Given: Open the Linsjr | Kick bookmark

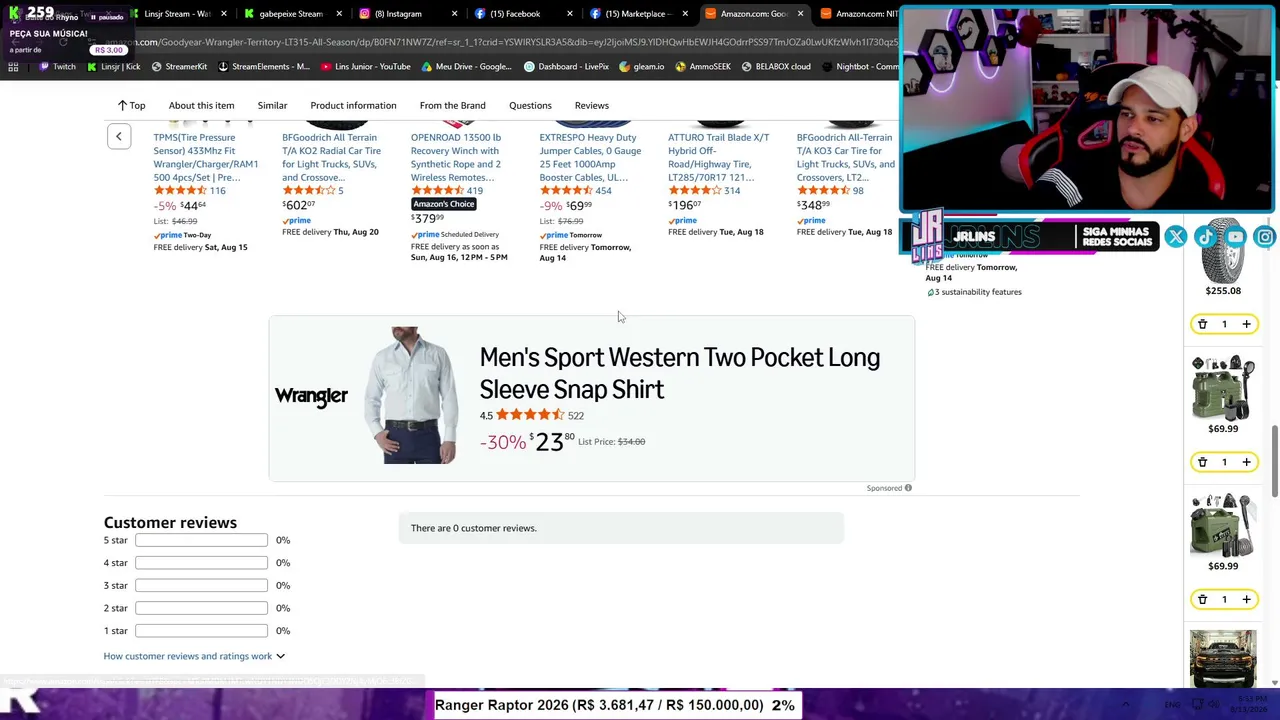Looking at the screenshot, I should 113,67.
